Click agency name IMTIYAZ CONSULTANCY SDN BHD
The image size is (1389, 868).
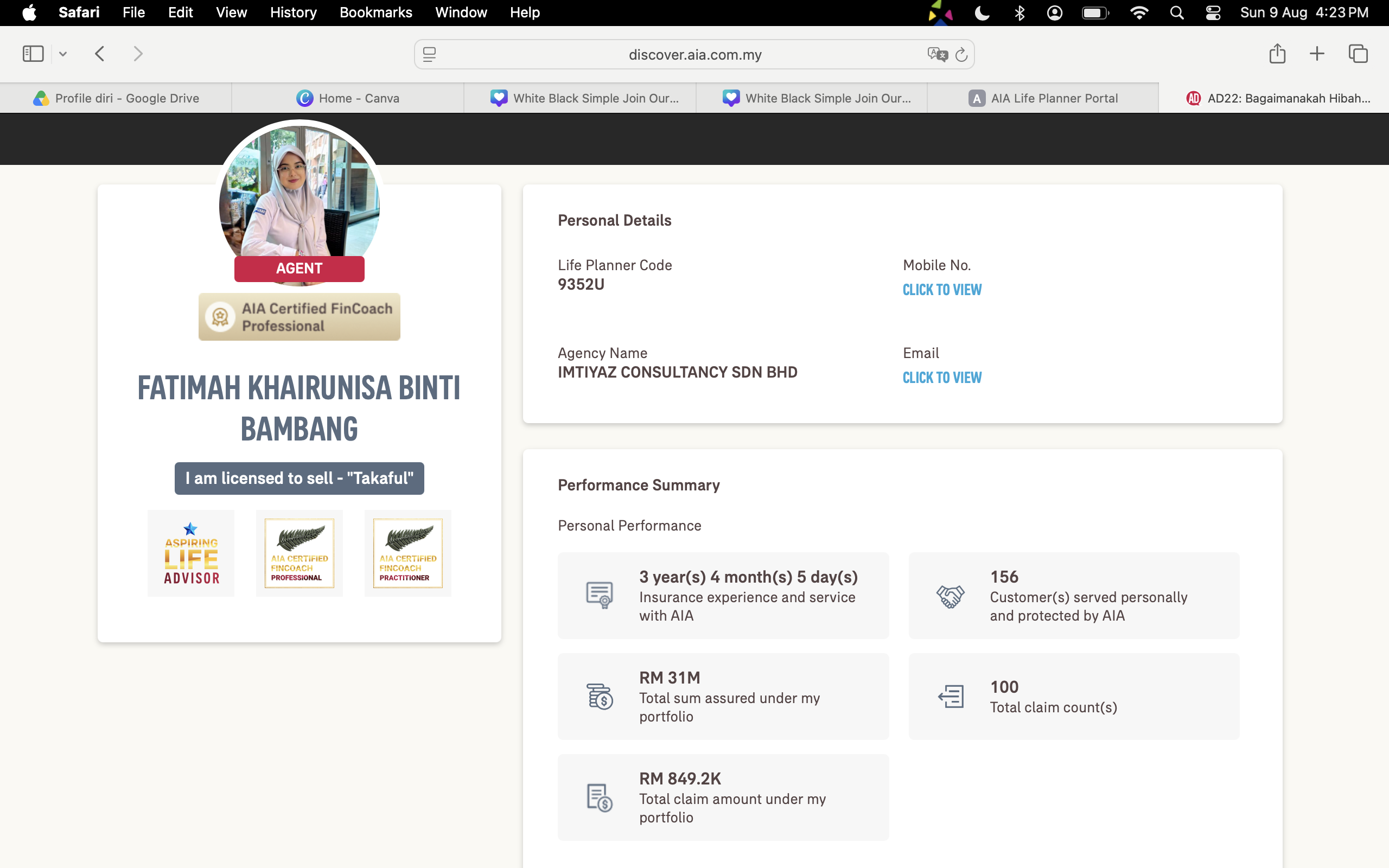pos(677,373)
